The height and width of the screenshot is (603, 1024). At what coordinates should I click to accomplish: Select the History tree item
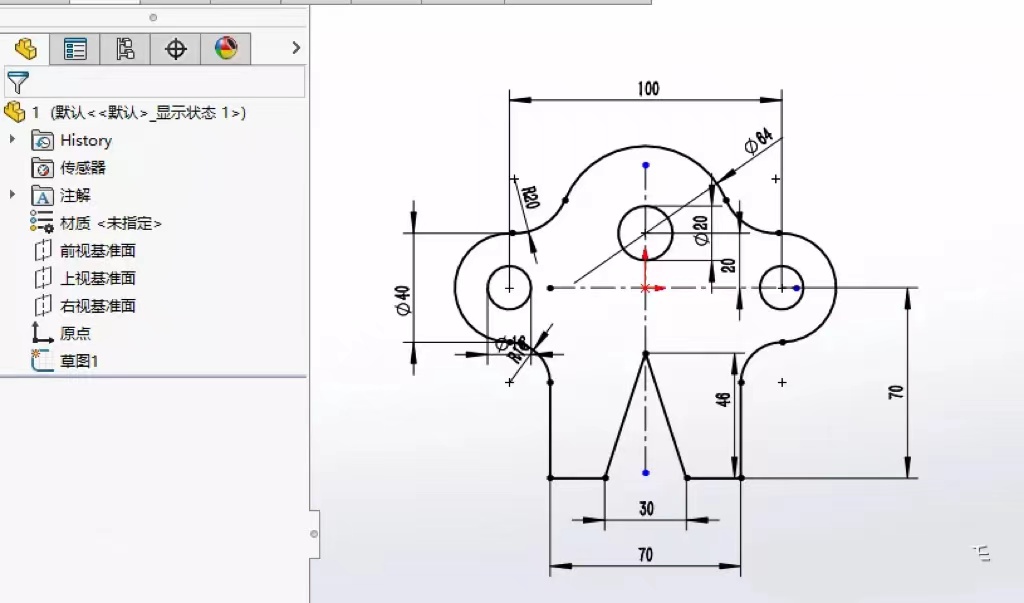[x=86, y=140]
